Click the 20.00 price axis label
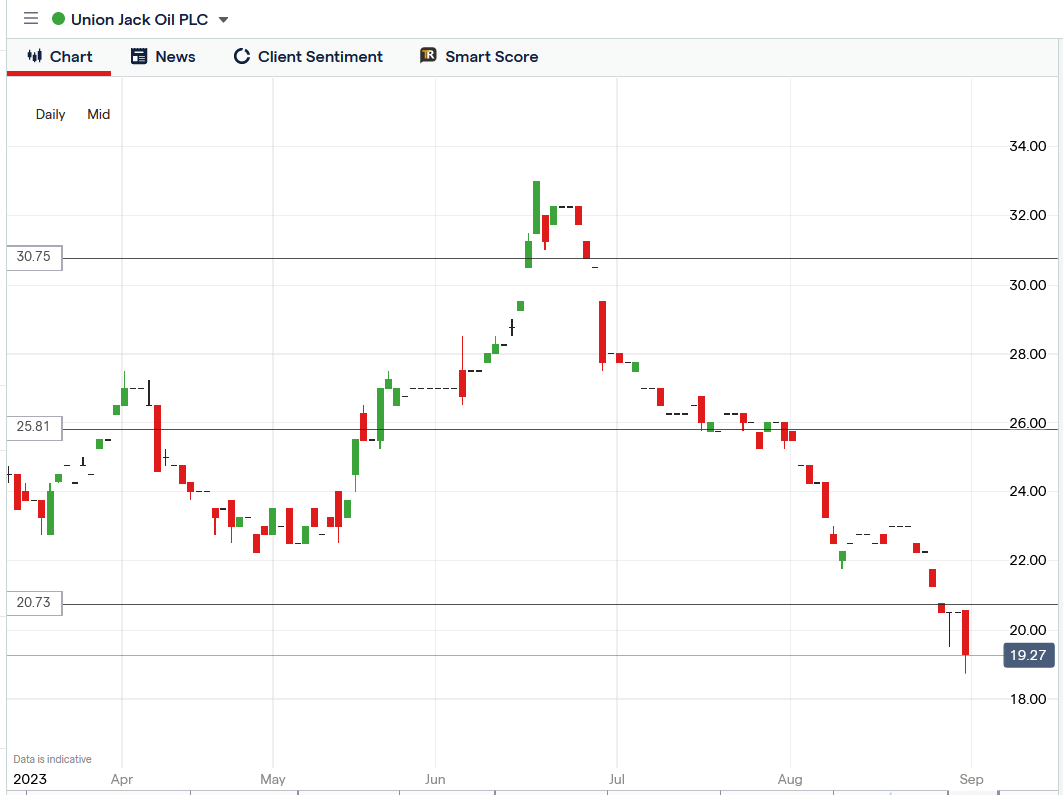 [1028, 630]
